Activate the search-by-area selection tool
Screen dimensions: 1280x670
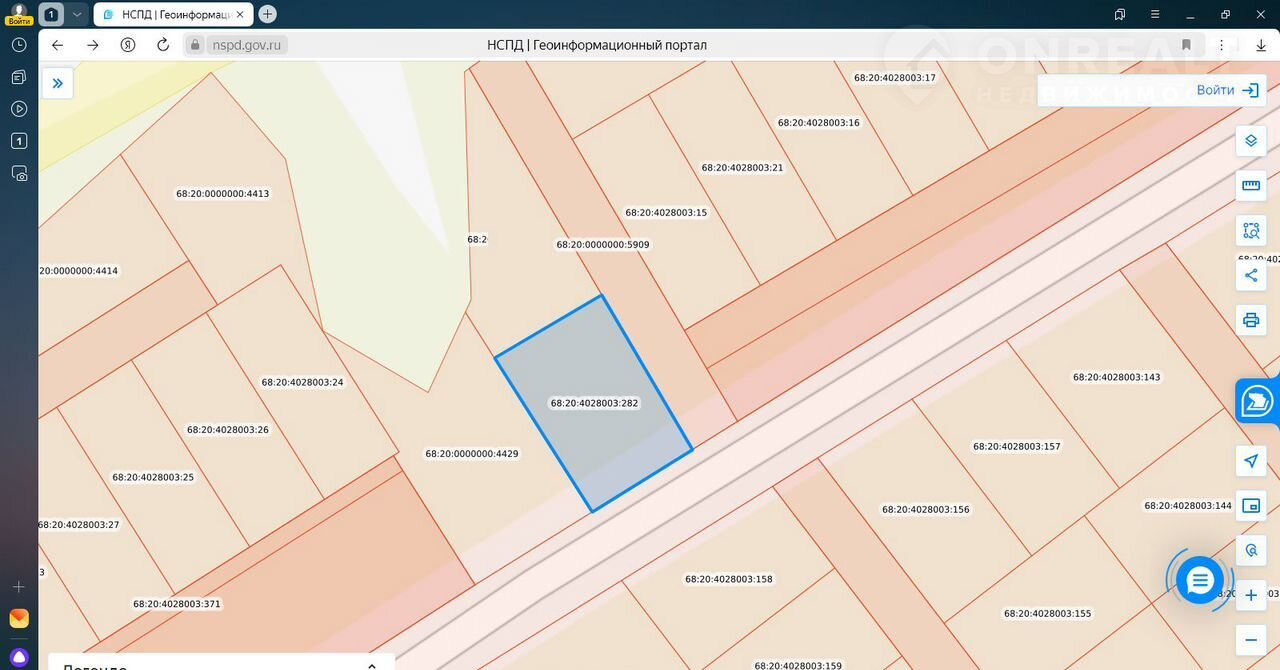tap(1250, 230)
